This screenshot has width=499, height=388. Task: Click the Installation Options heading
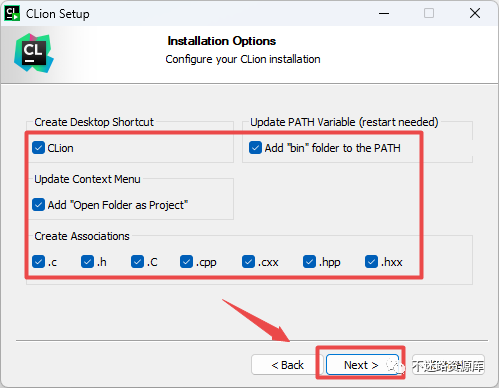[222, 41]
